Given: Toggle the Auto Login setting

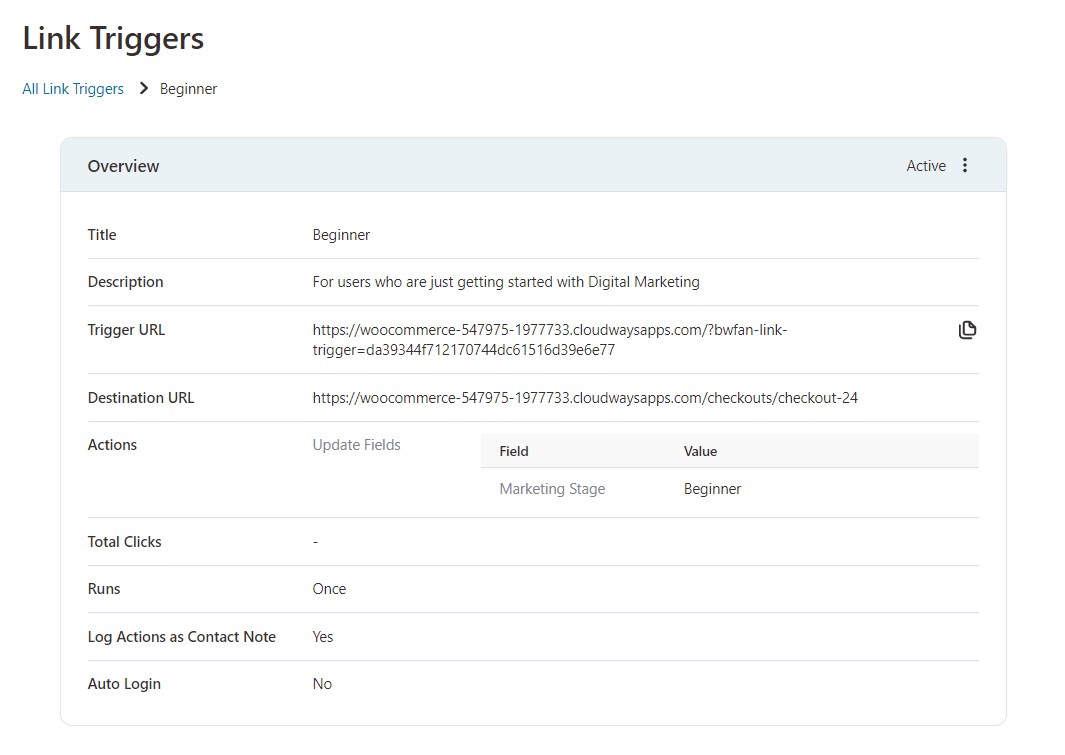Looking at the screenshot, I should (x=321, y=683).
